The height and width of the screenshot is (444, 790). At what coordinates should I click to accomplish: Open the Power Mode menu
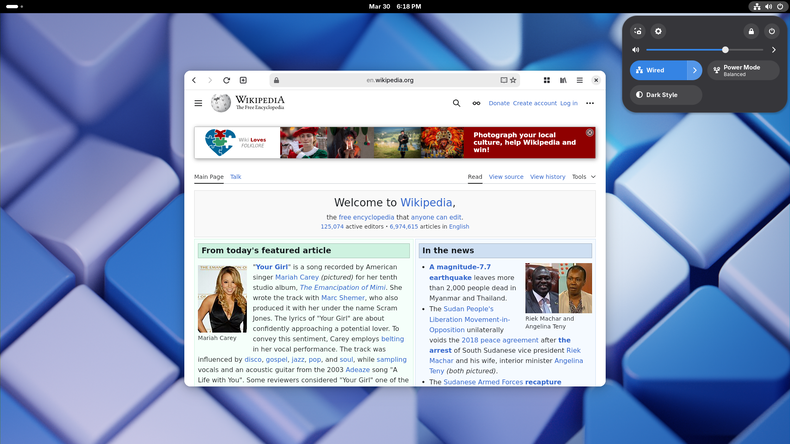point(743,70)
